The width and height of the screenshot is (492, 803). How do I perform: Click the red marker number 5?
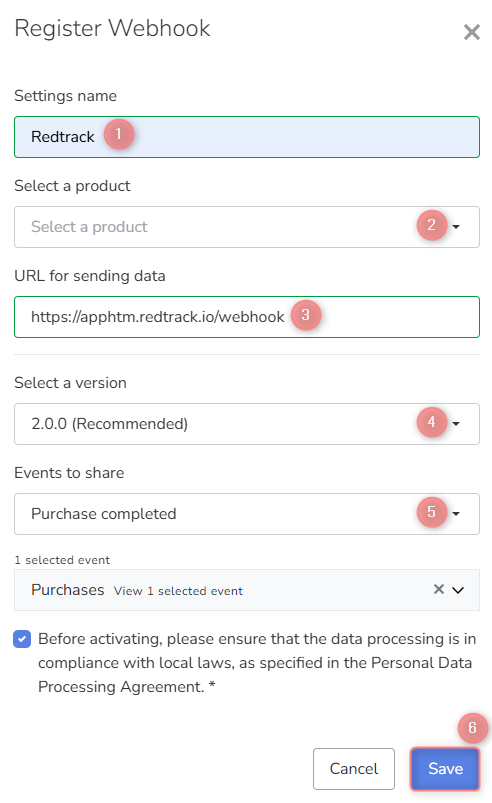[x=432, y=512]
